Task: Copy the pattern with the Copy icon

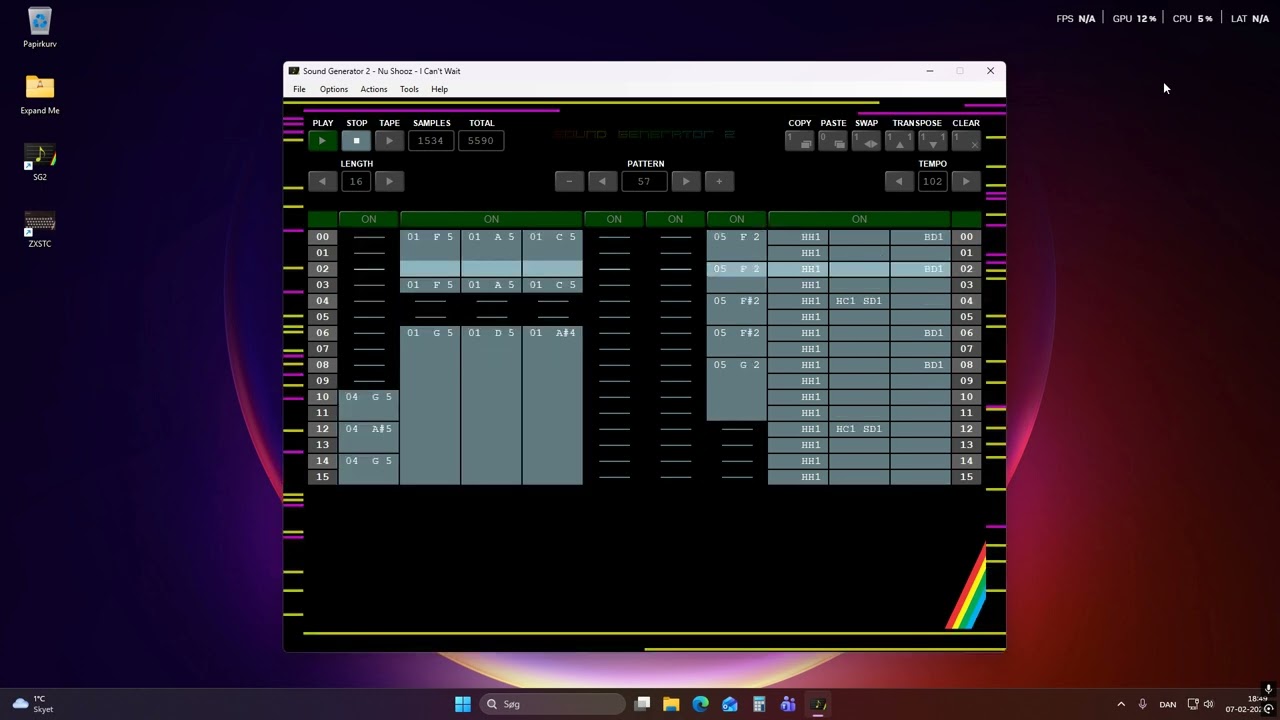Action: [x=799, y=141]
